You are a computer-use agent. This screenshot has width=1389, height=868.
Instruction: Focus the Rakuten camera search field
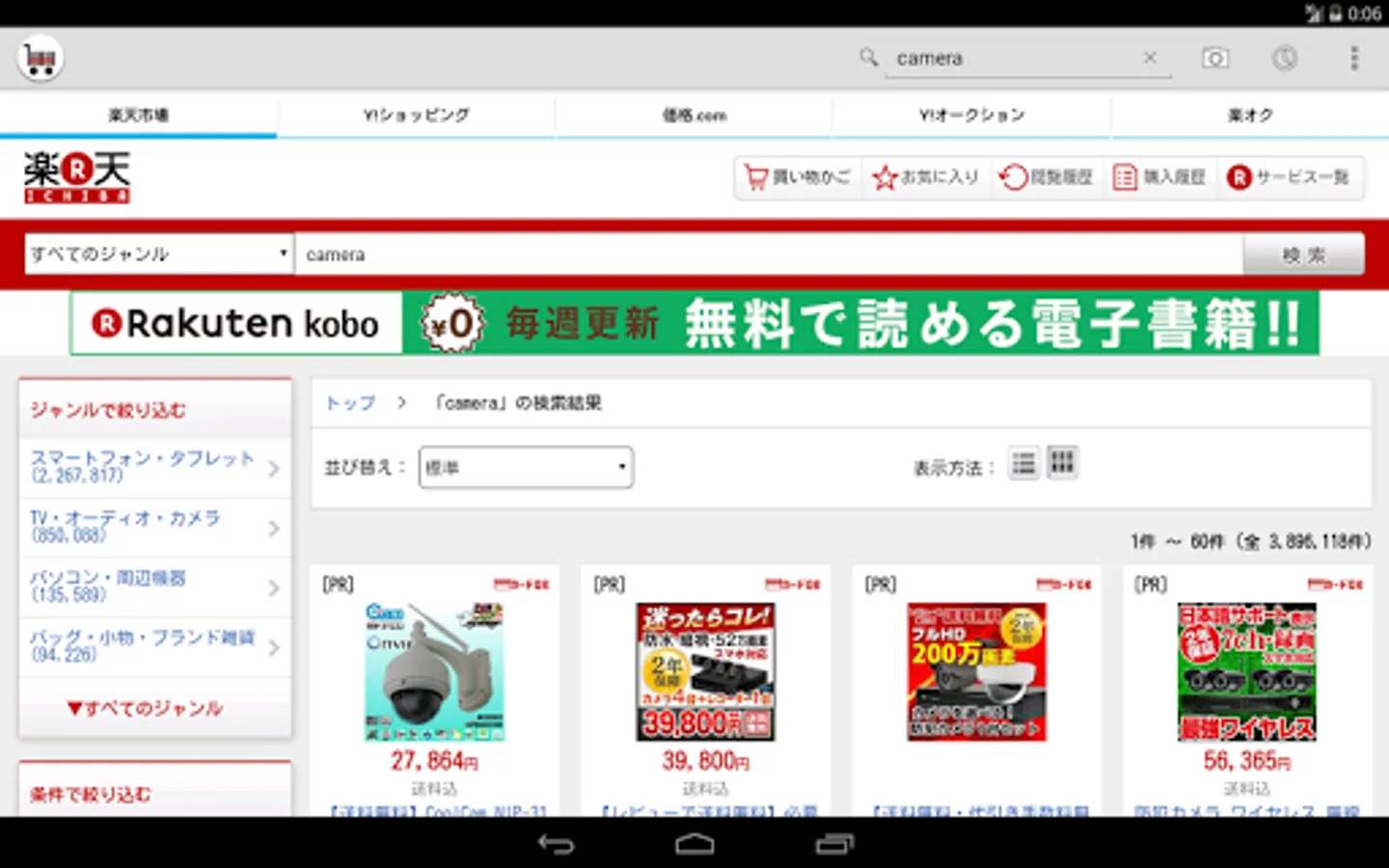pyautogui.click(x=769, y=255)
